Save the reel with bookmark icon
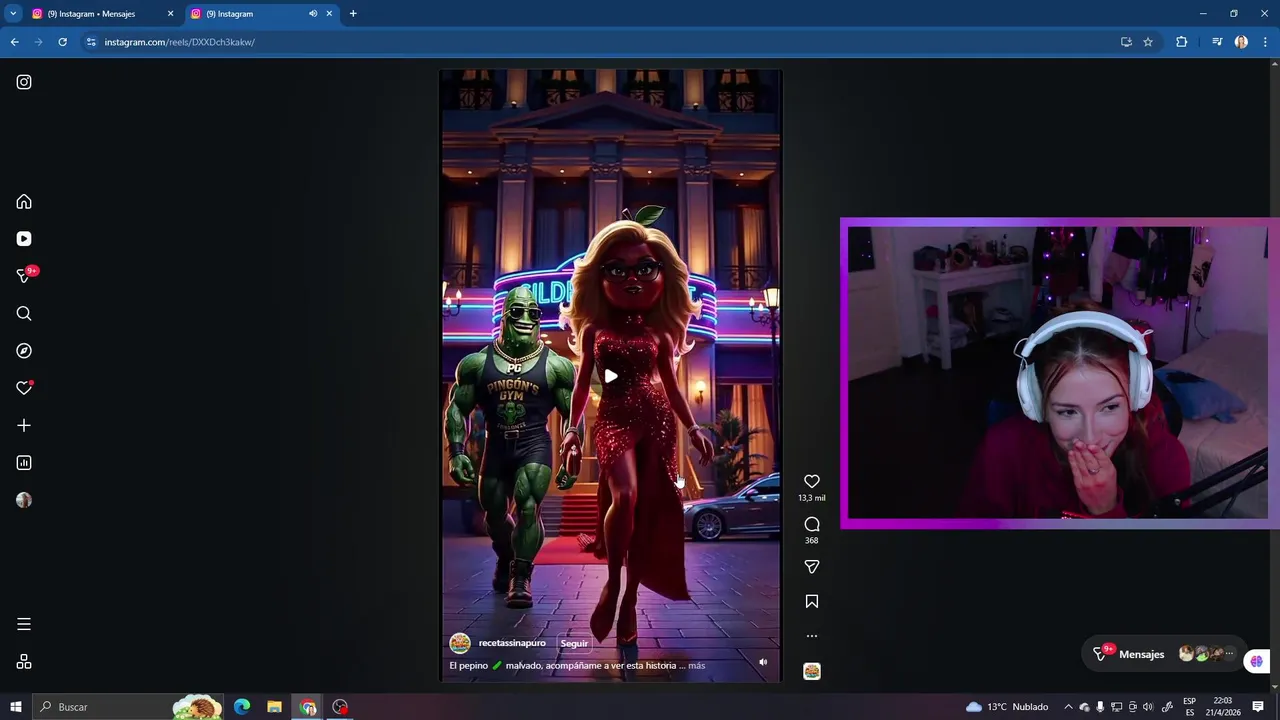 pyautogui.click(x=812, y=601)
